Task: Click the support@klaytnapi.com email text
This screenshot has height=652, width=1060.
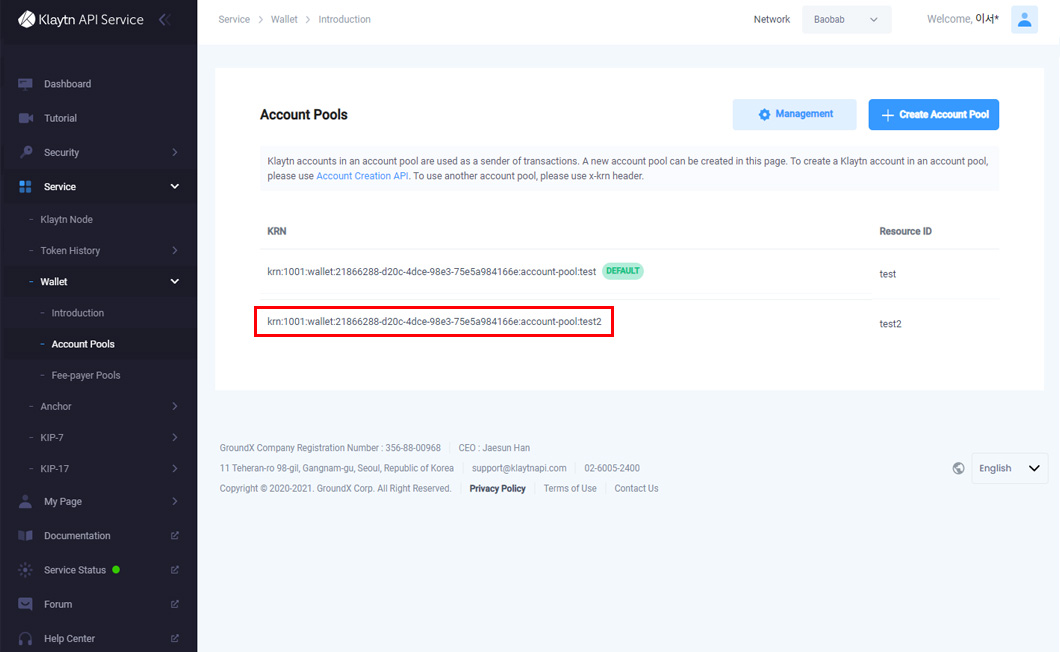Action: click(x=519, y=468)
